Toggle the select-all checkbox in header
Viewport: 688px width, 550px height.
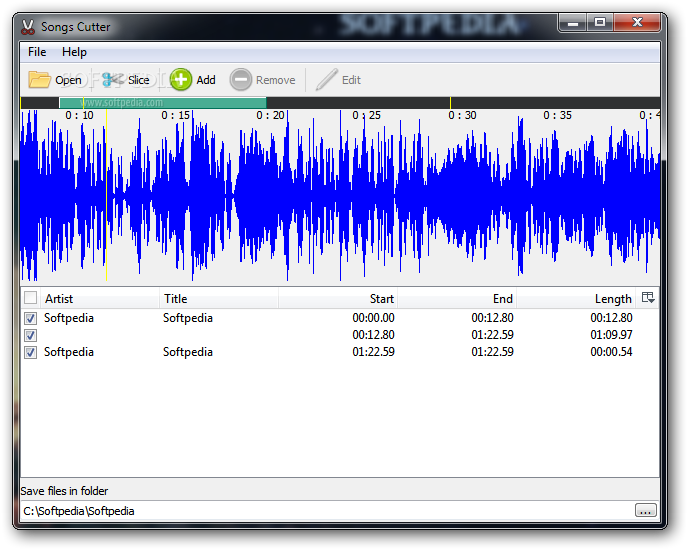[30, 298]
